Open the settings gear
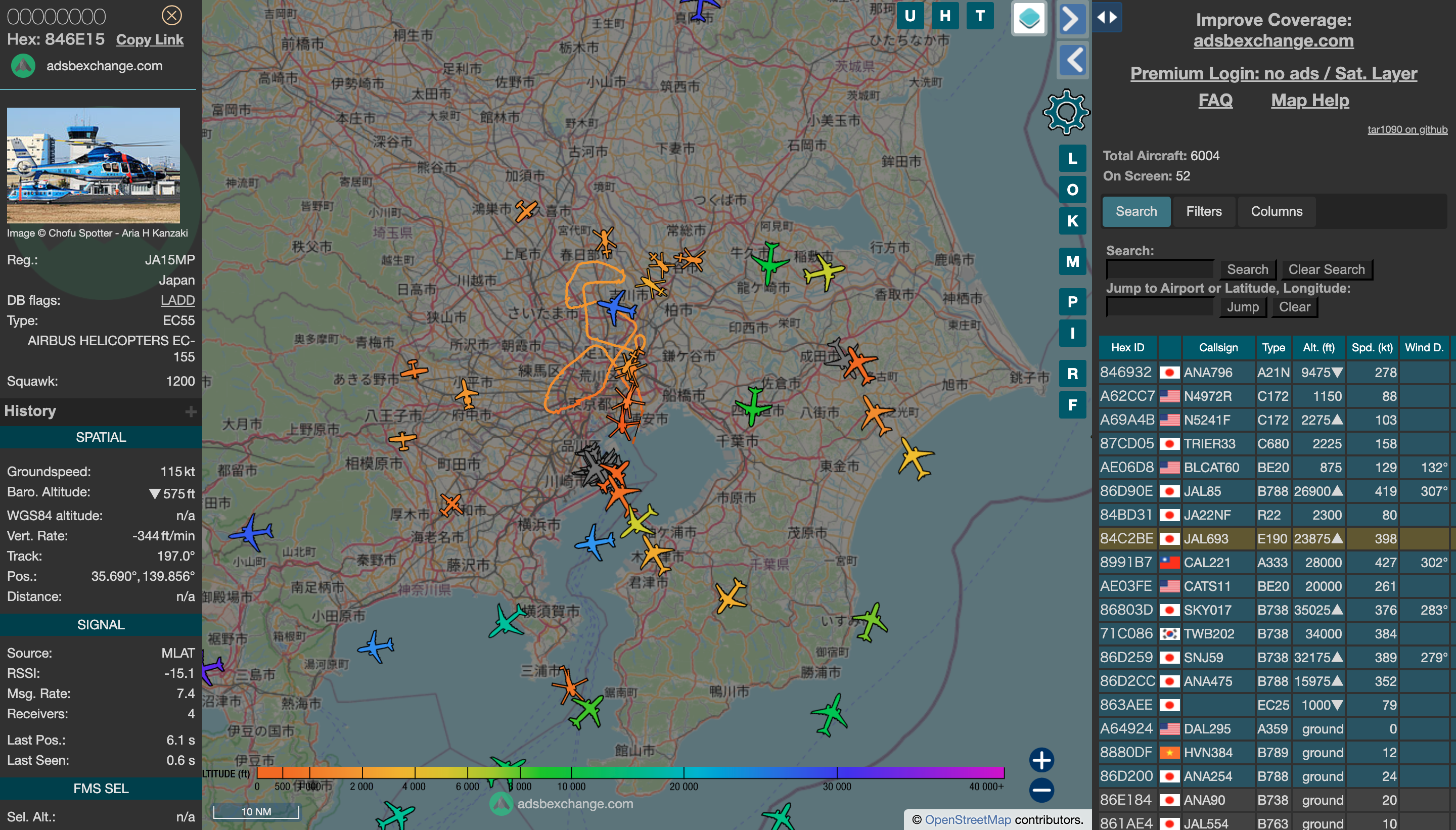The height and width of the screenshot is (830, 1456). [1066, 112]
